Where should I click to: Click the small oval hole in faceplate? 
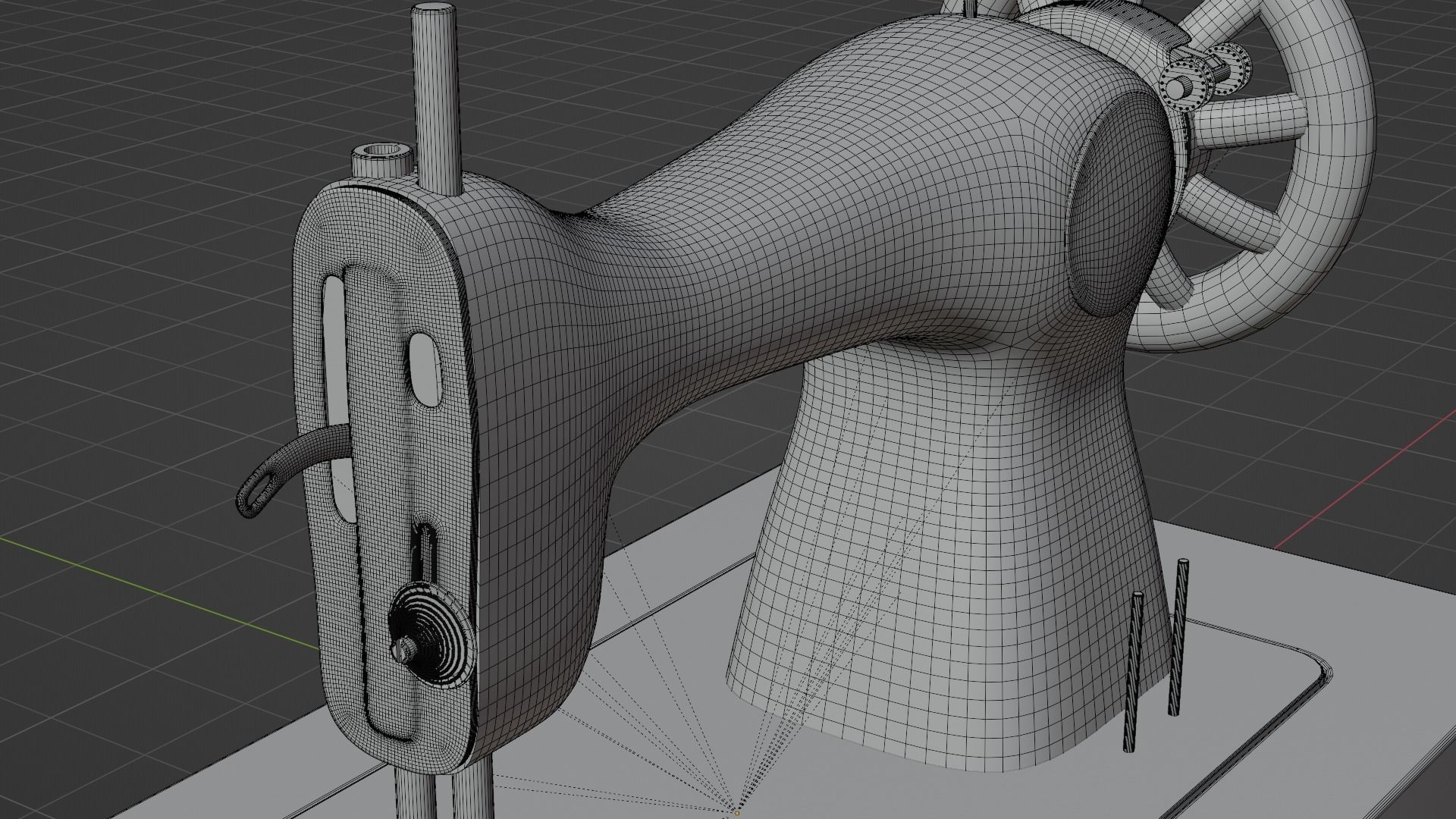(x=425, y=369)
